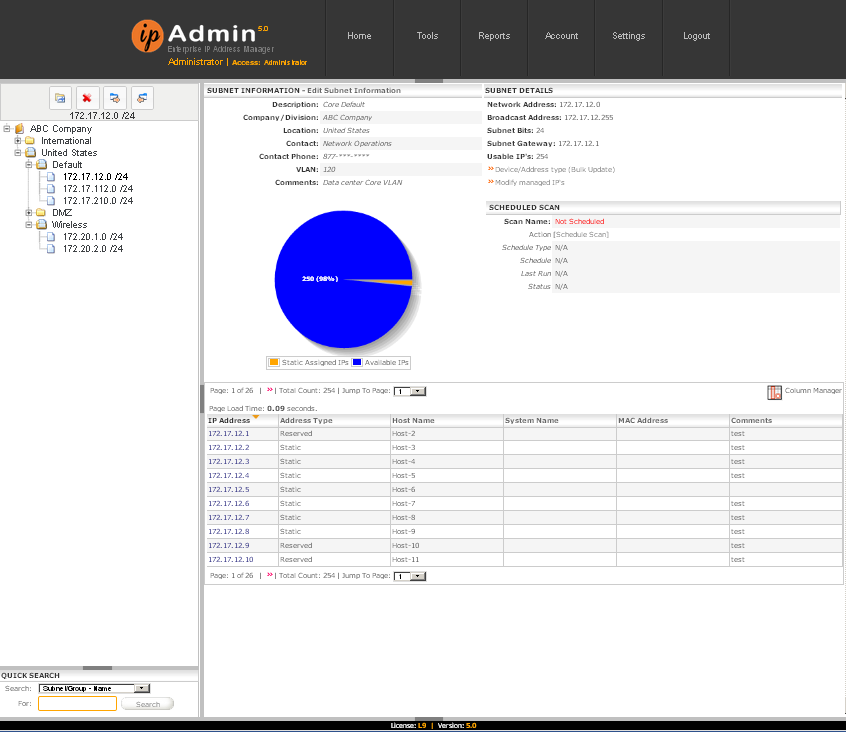Click the DMZ folder icon

click(x=41, y=213)
